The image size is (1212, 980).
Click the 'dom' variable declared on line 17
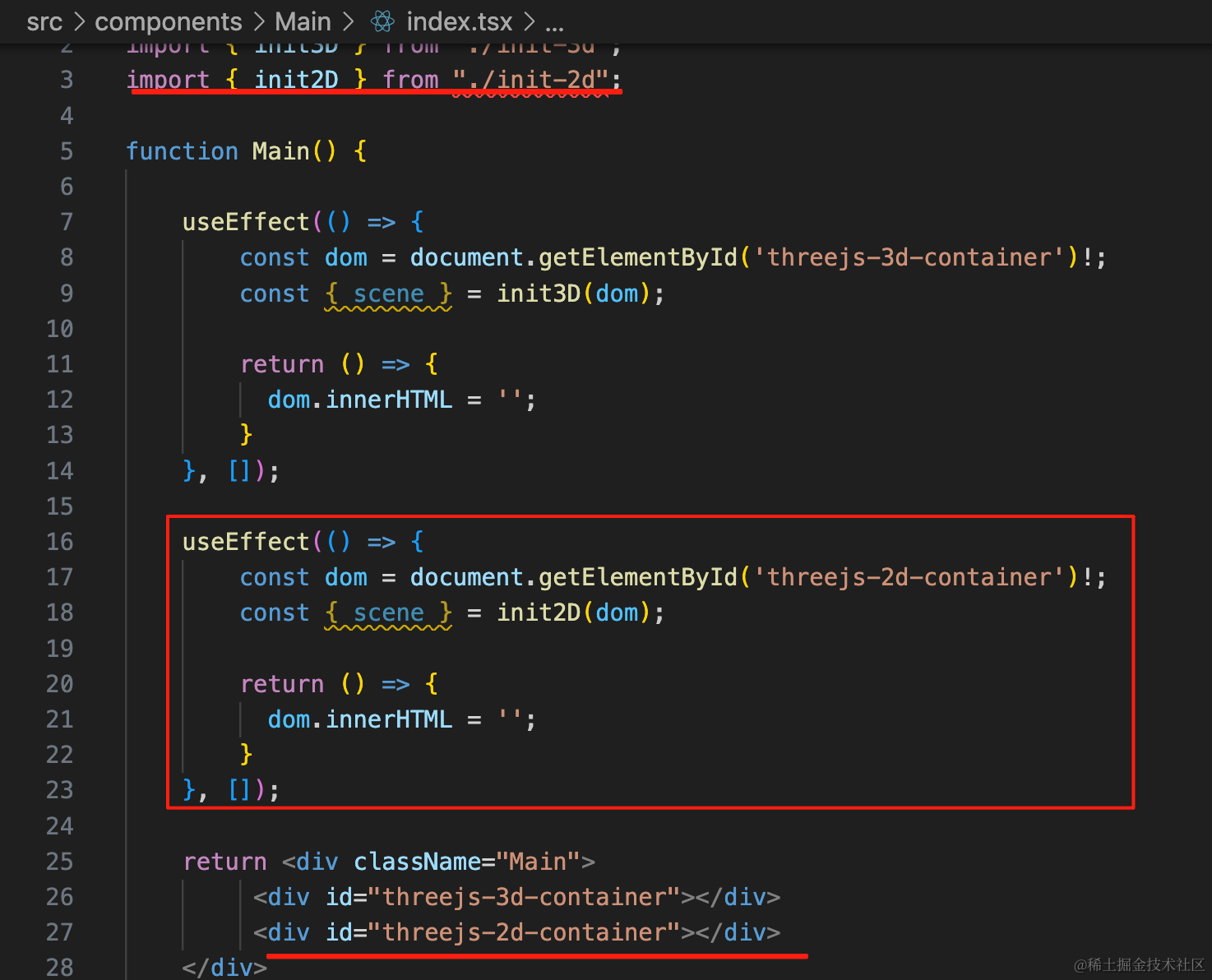[346, 577]
